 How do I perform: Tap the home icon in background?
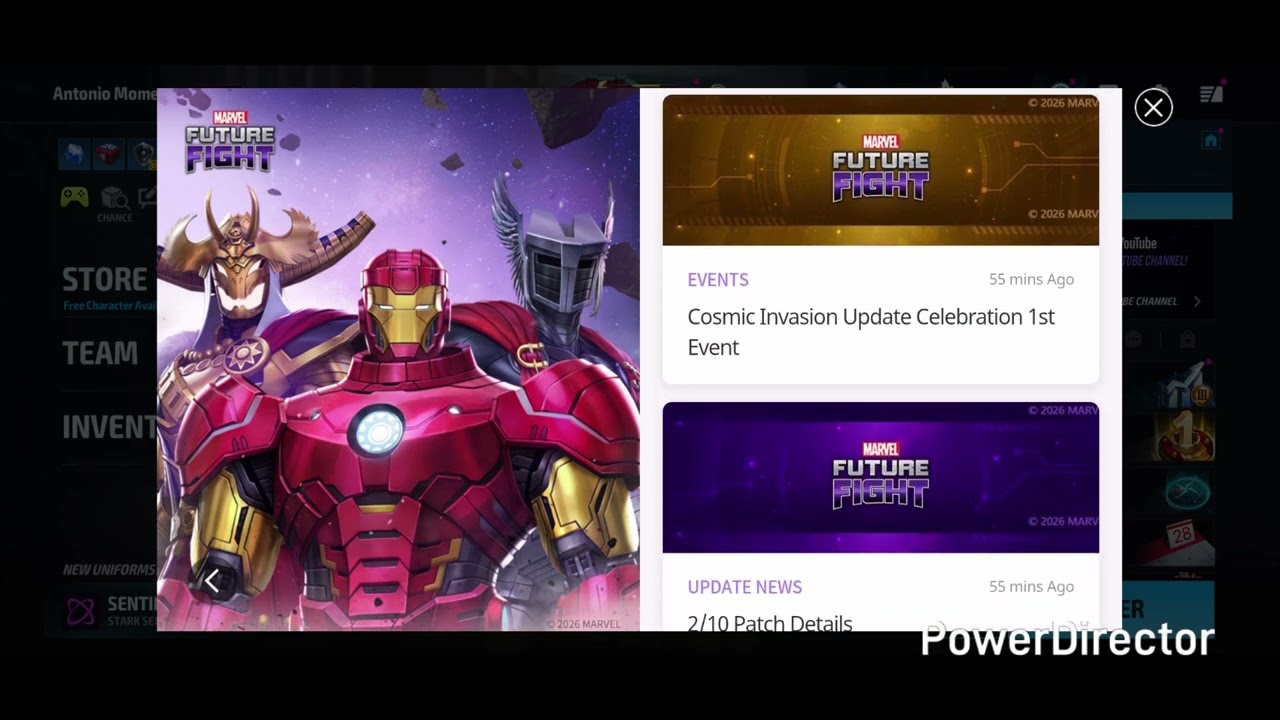[x=1210, y=141]
